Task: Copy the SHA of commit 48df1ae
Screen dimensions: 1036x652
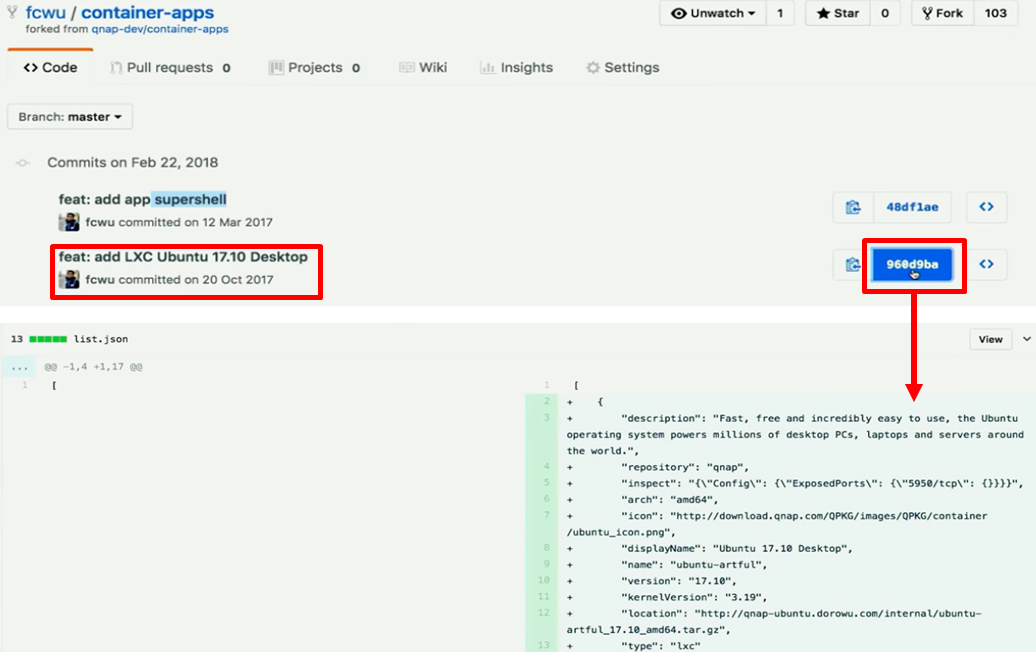Action: pos(853,207)
